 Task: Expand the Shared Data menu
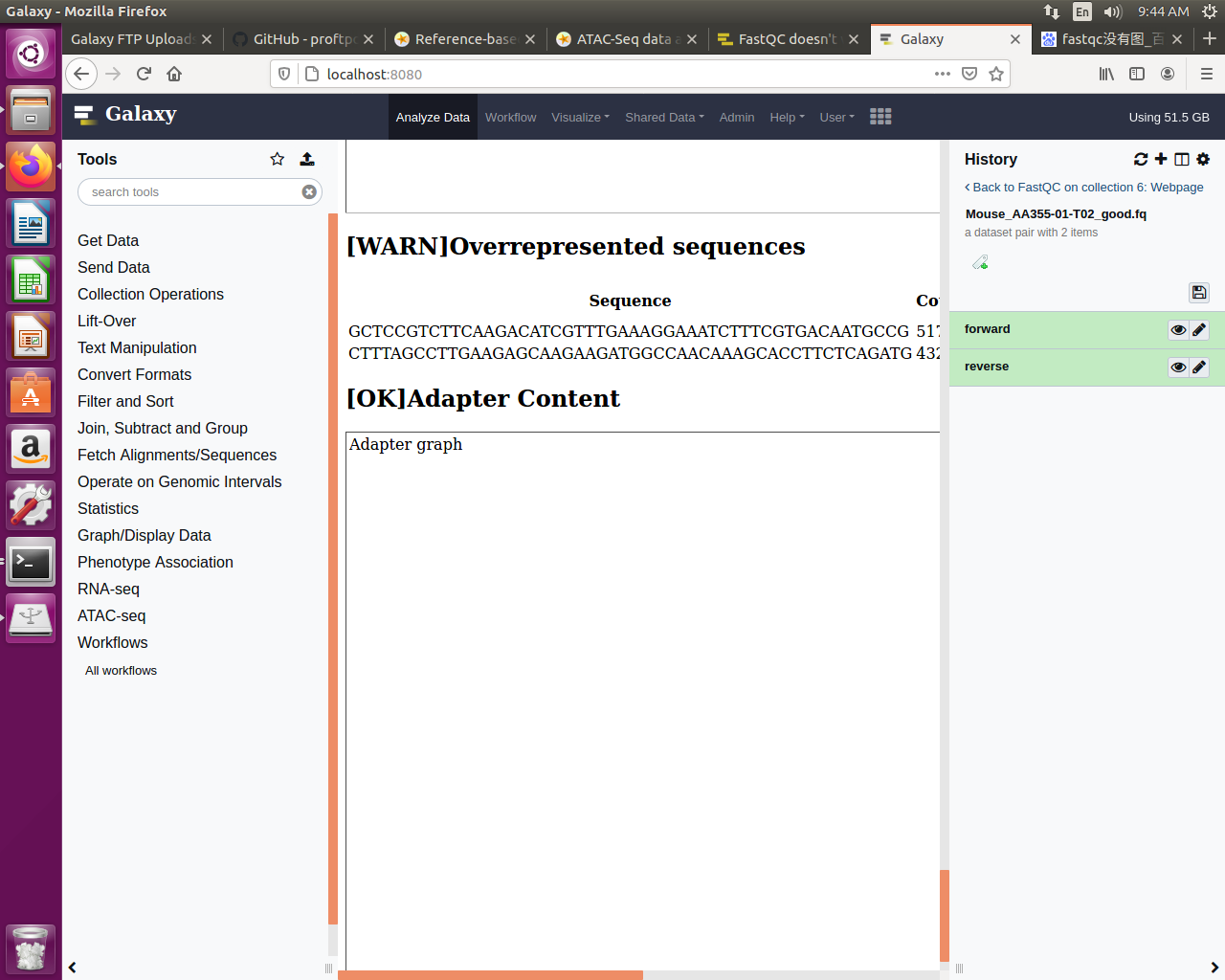click(x=664, y=117)
